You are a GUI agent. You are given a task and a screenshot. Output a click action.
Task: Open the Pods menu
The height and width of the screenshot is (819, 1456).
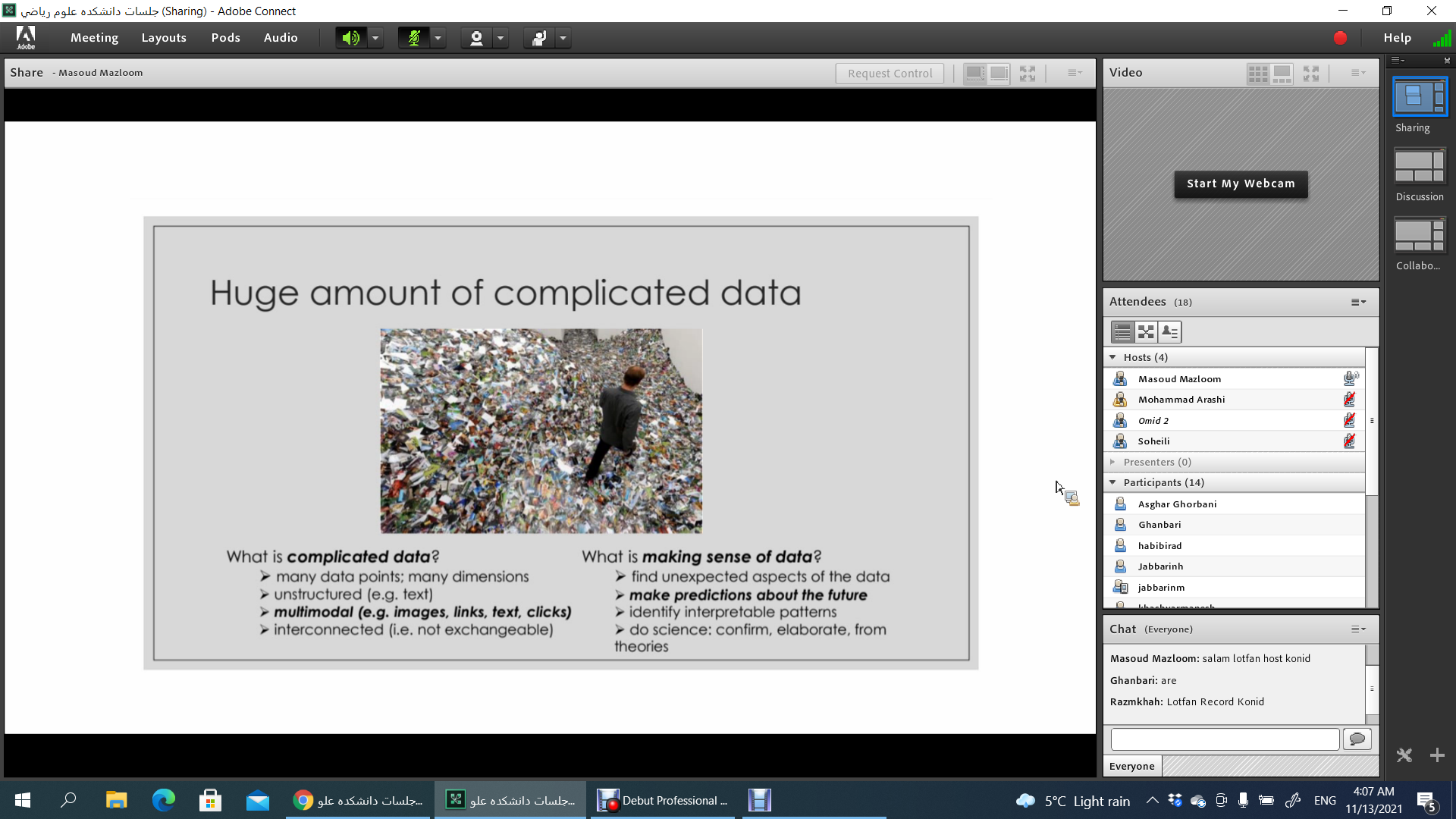[x=225, y=38]
